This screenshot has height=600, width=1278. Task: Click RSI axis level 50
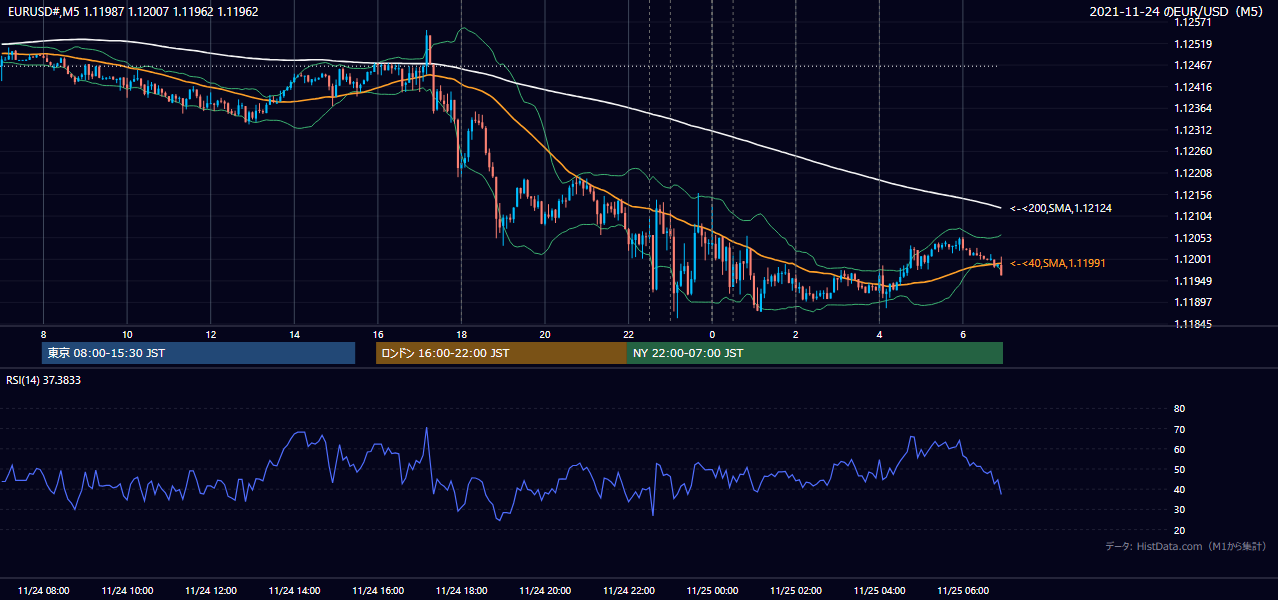click(1179, 469)
